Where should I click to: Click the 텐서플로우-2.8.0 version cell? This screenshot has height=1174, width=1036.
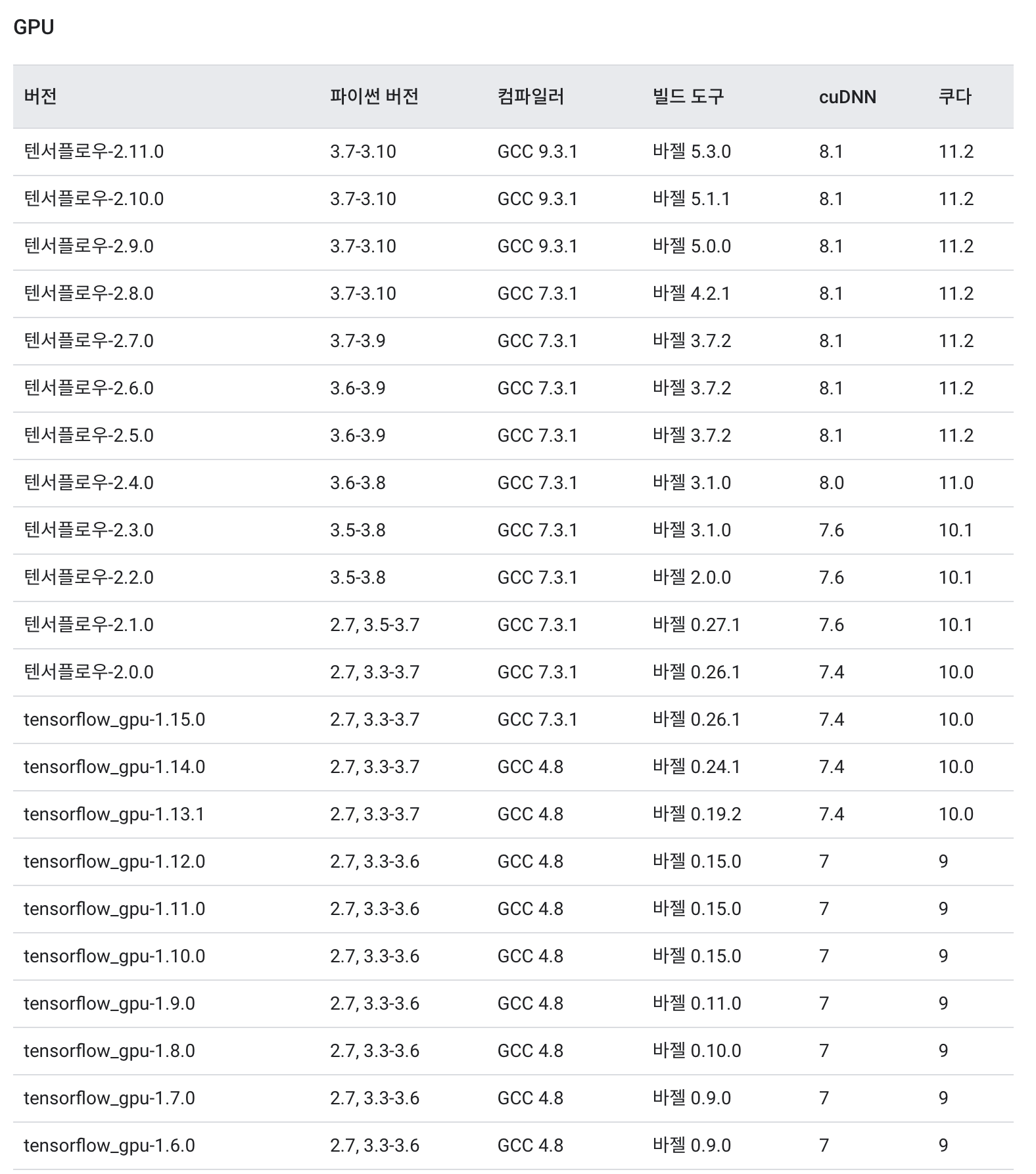89,294
